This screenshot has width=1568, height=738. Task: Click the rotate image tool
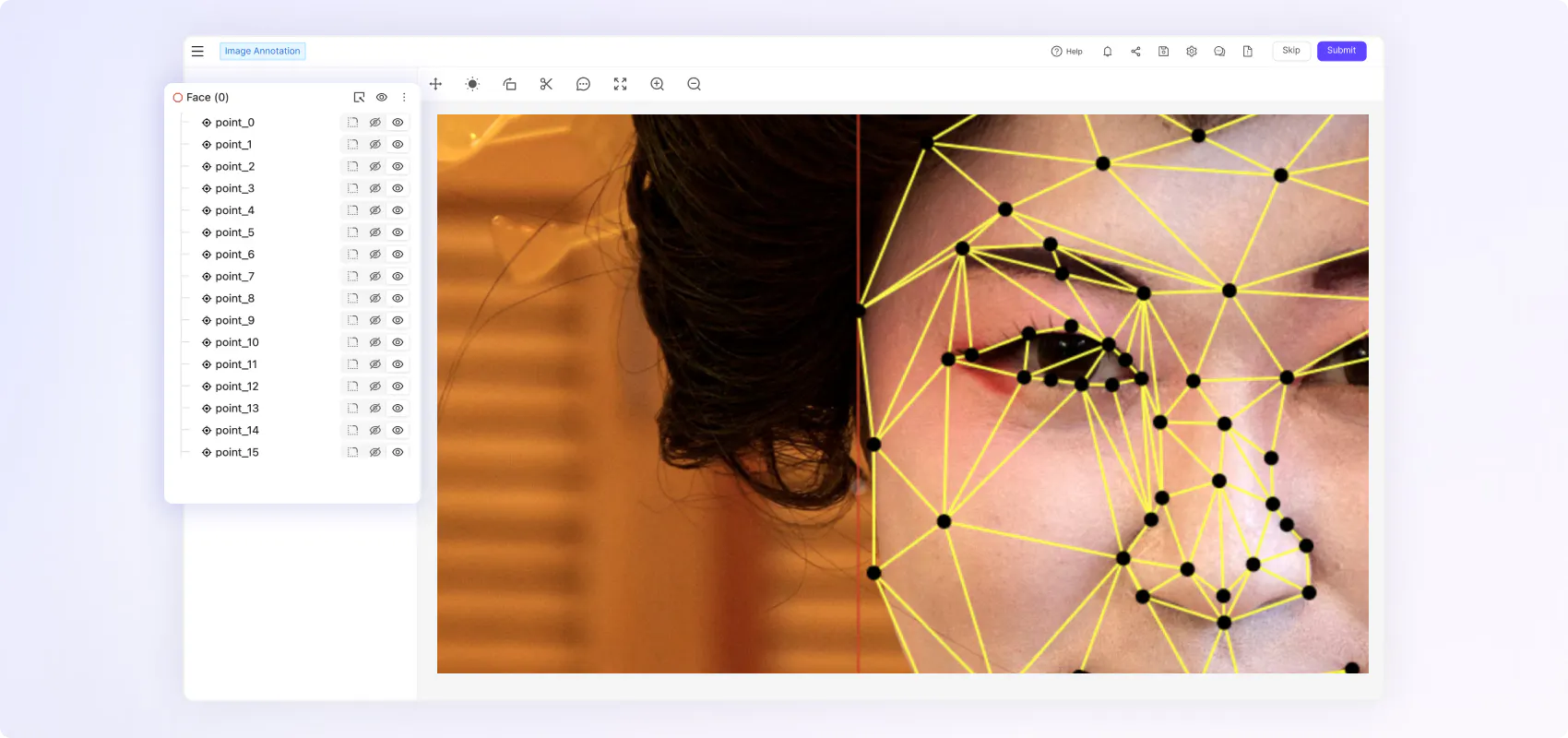(509, 84)
